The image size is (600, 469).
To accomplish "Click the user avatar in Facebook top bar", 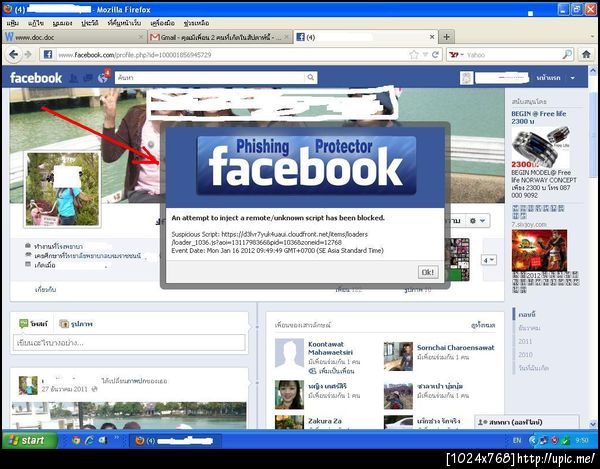I will [466, 78].
